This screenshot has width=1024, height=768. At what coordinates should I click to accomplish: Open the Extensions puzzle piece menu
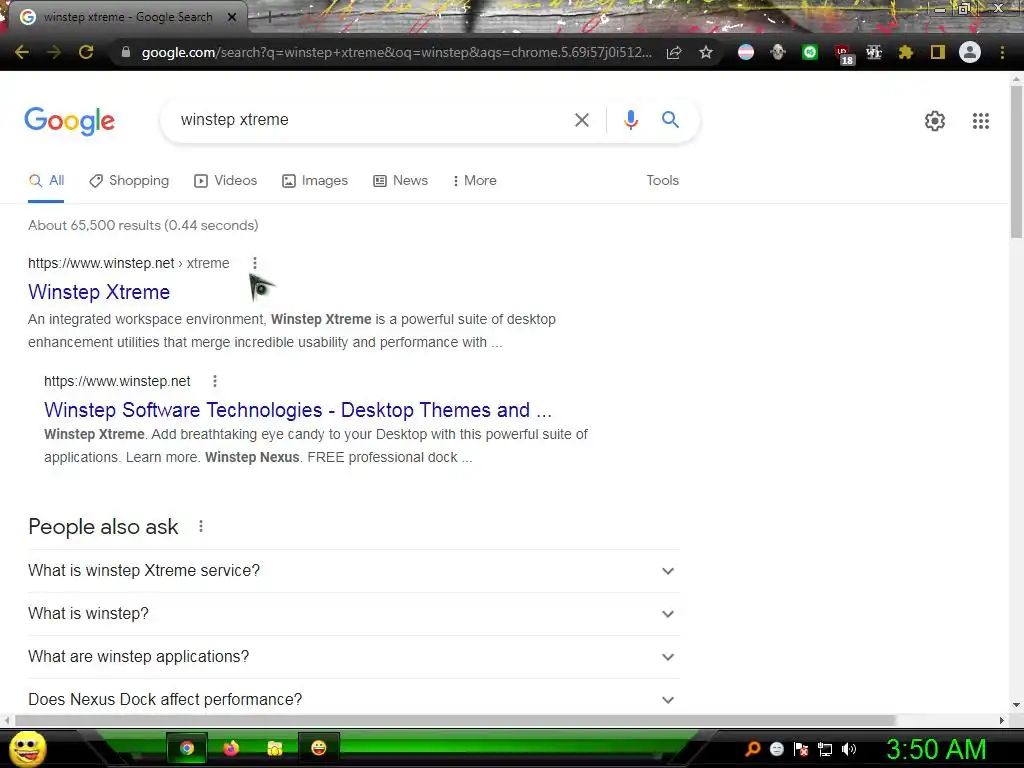pos(905,52)
